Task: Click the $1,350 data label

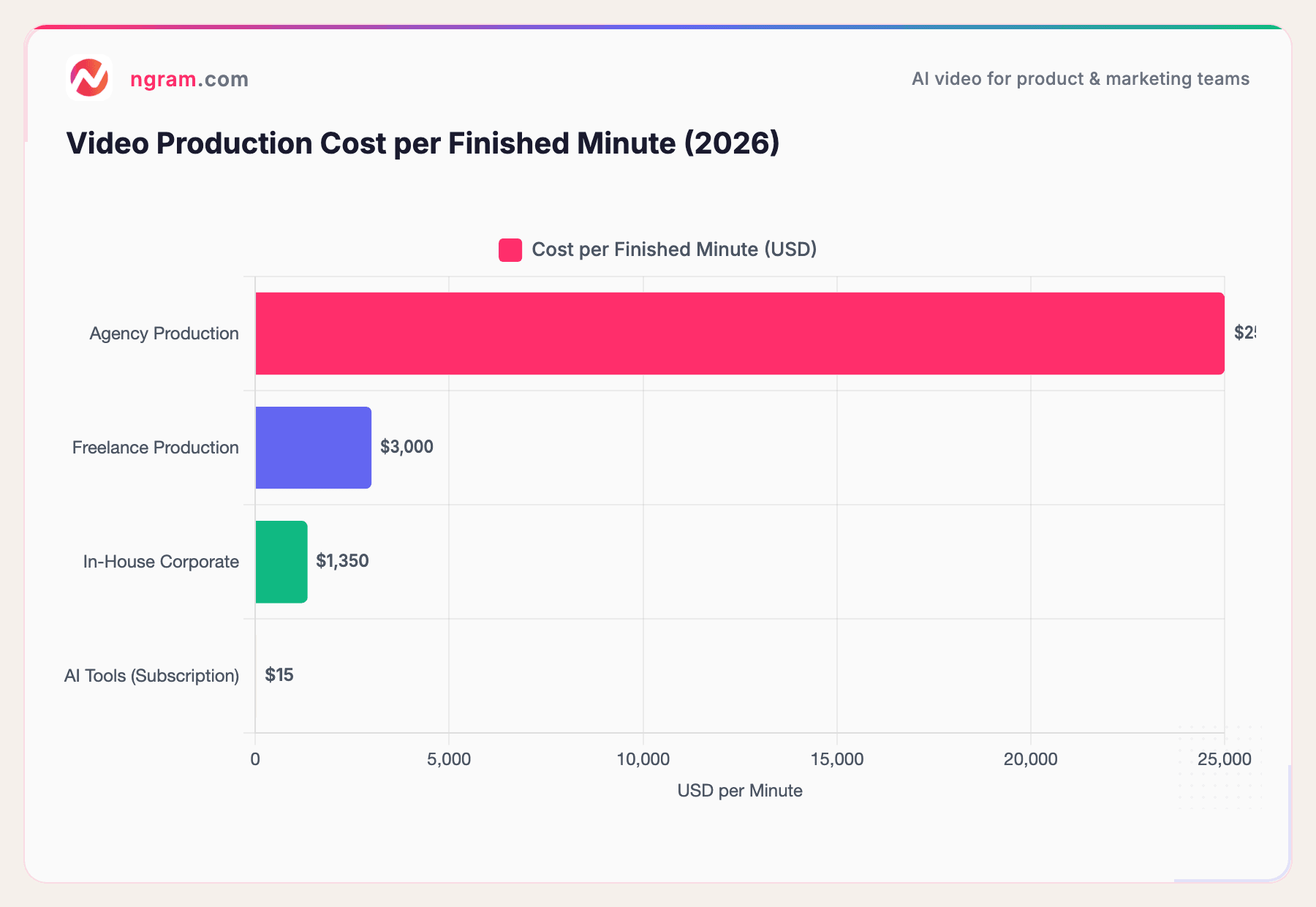Action: (x=344, y=561)
